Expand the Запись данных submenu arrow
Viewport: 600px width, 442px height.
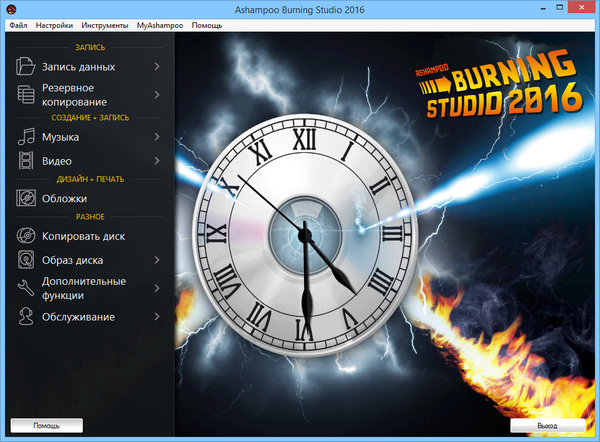(x=157, y=67)
